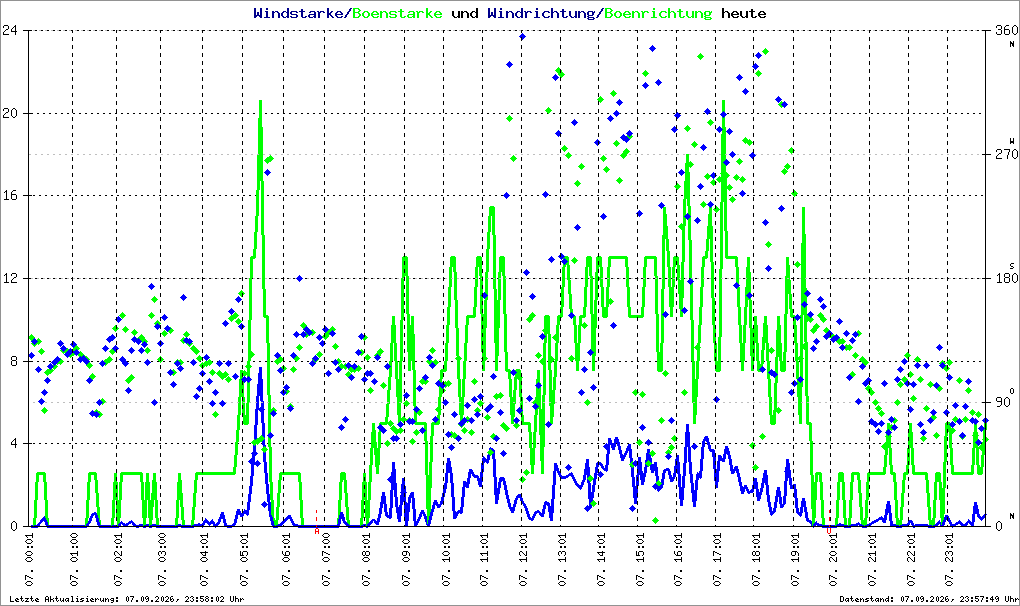Click the 'N' compass label beside 360
This screenshot has height=606, width=1020.
click(1012, 44)
